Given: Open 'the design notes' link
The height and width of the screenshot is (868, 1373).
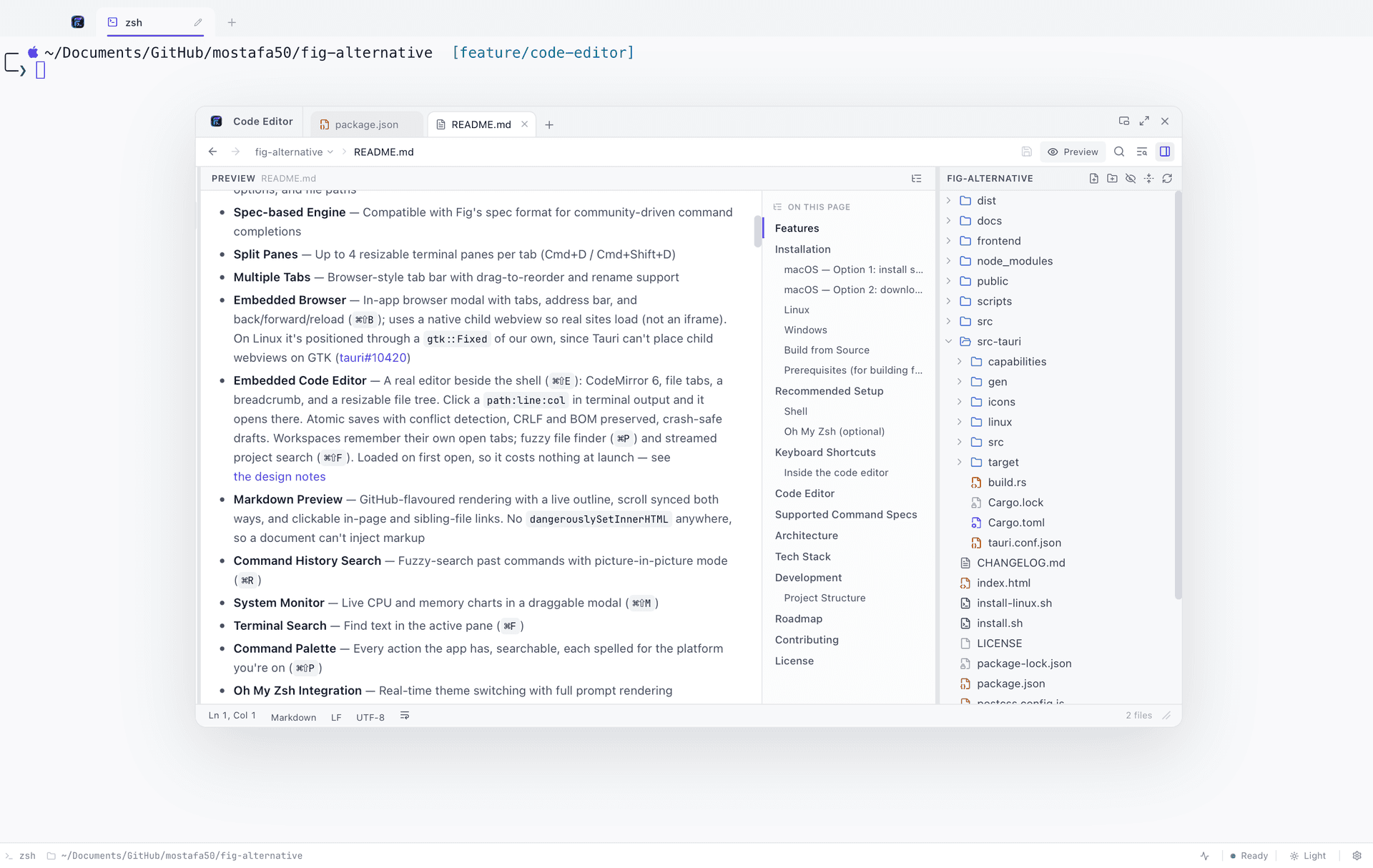Looking at the screenshot, I should coord(279,477).
